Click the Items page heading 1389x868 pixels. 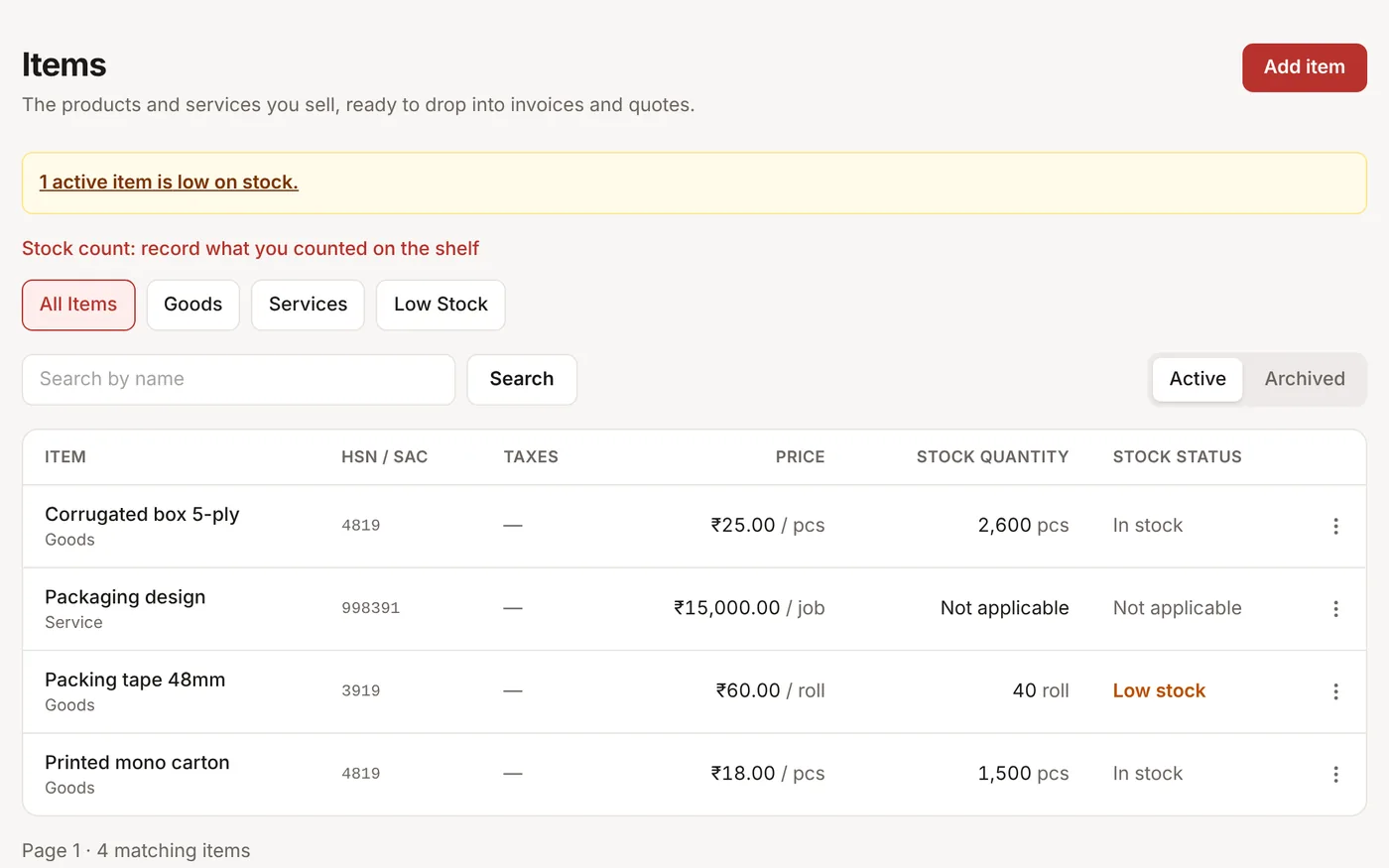[x=64, y=65]
